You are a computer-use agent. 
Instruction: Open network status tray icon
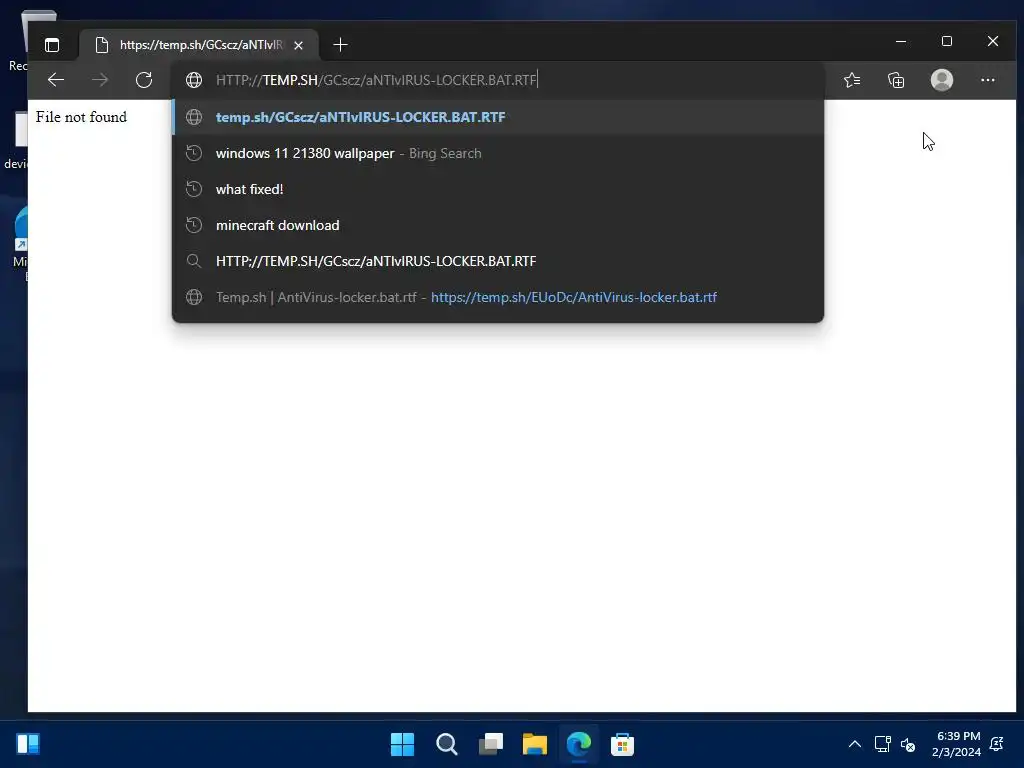(882, 744)
